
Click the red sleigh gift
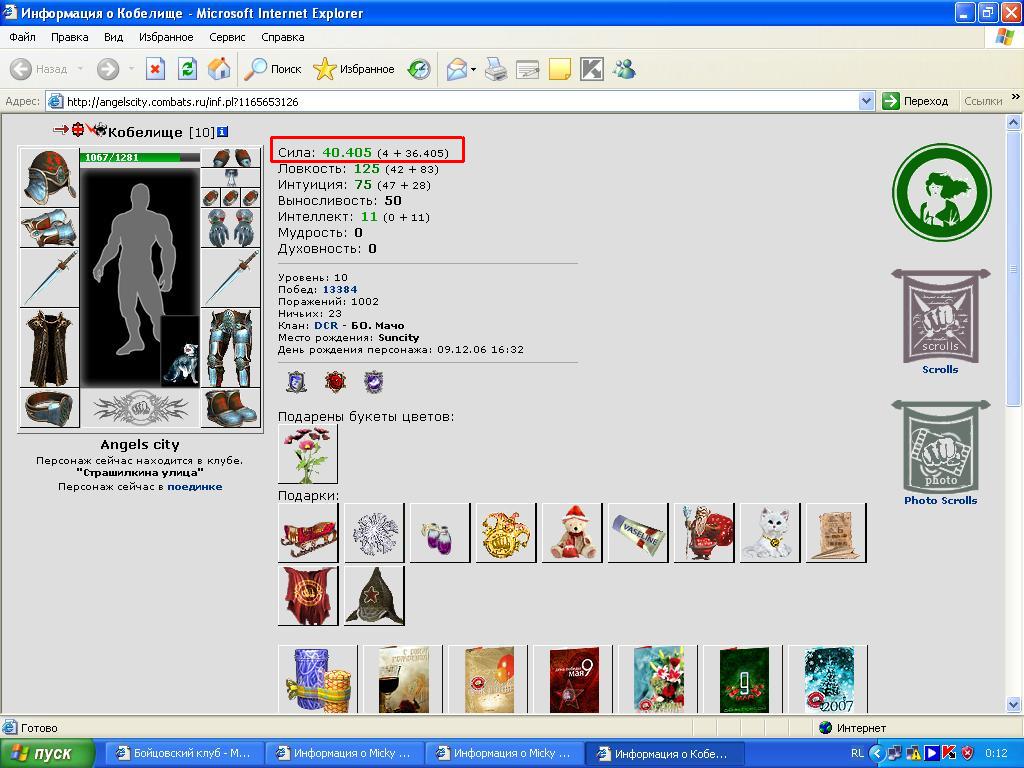[308, 533]
